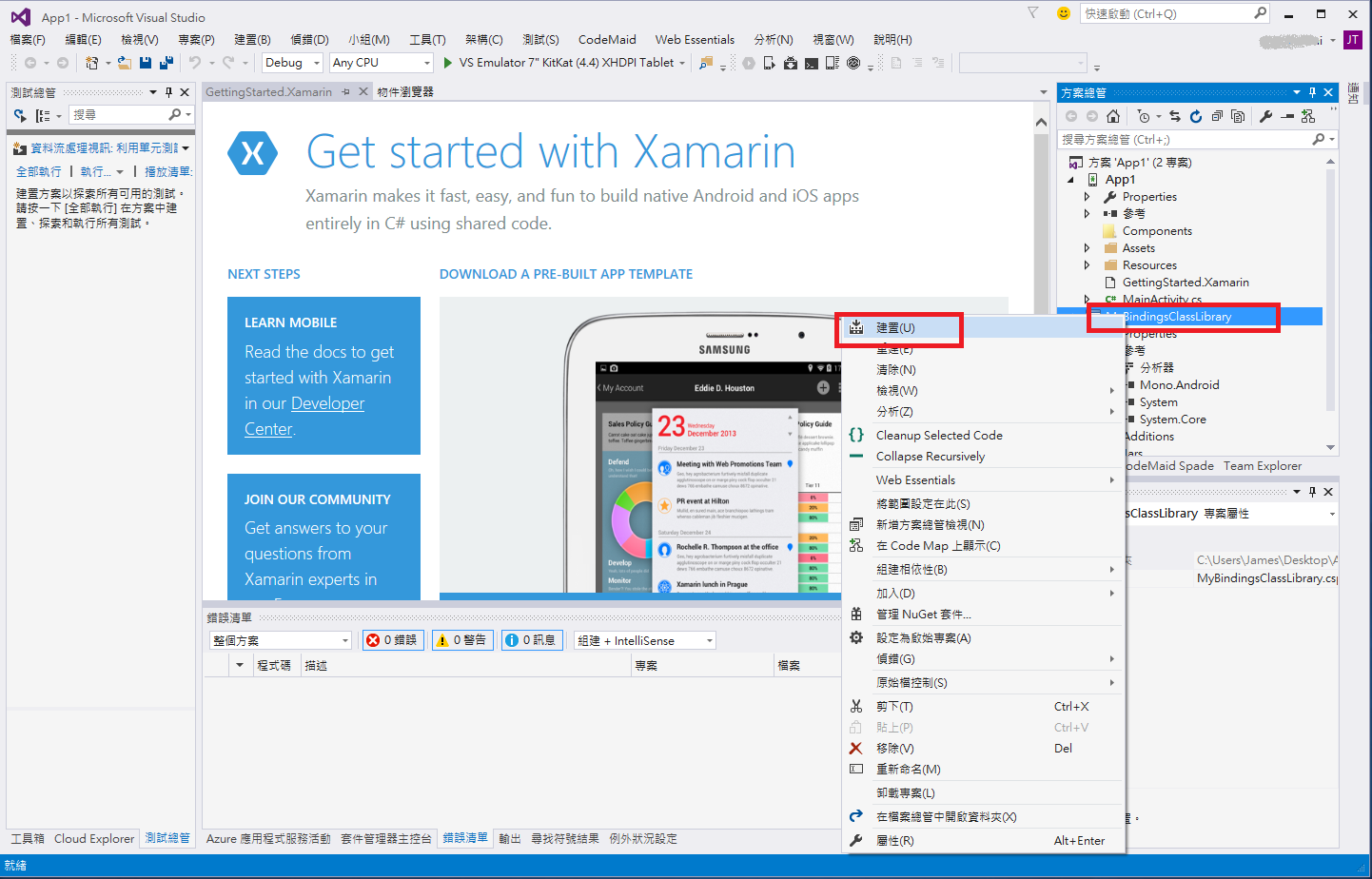Open the CodeMaid menu
This screenshot has width=1372, height=879.
(607, 40)
